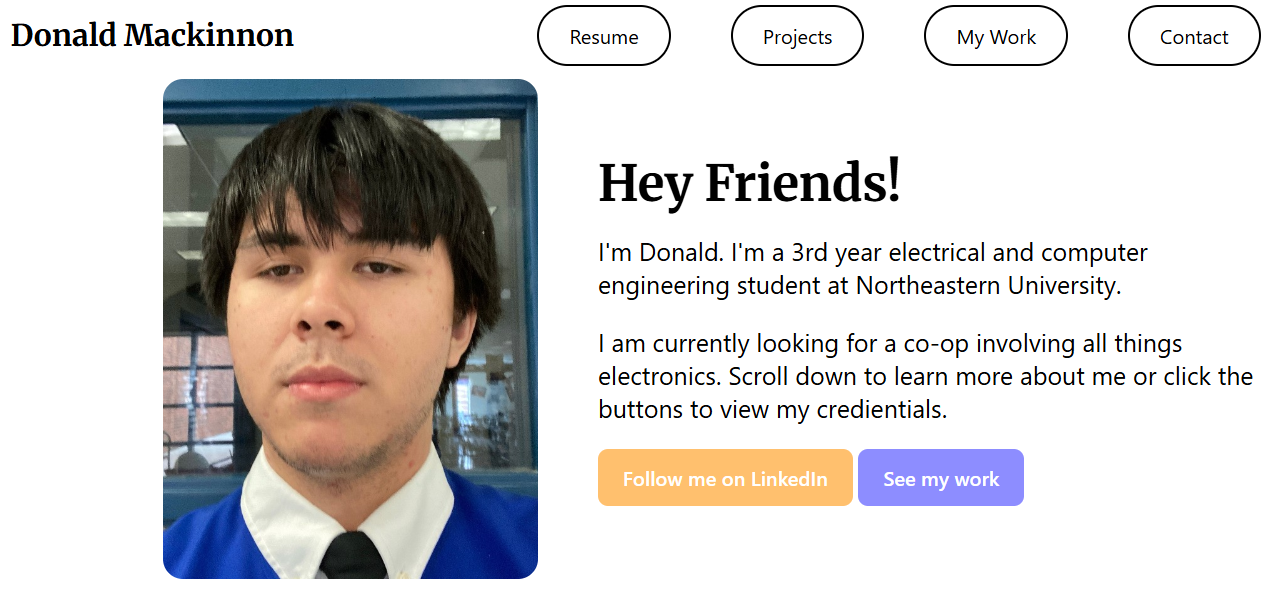Click the word "co-op" in the paragraph
The image size is (1280, 592).
point(936,344)
